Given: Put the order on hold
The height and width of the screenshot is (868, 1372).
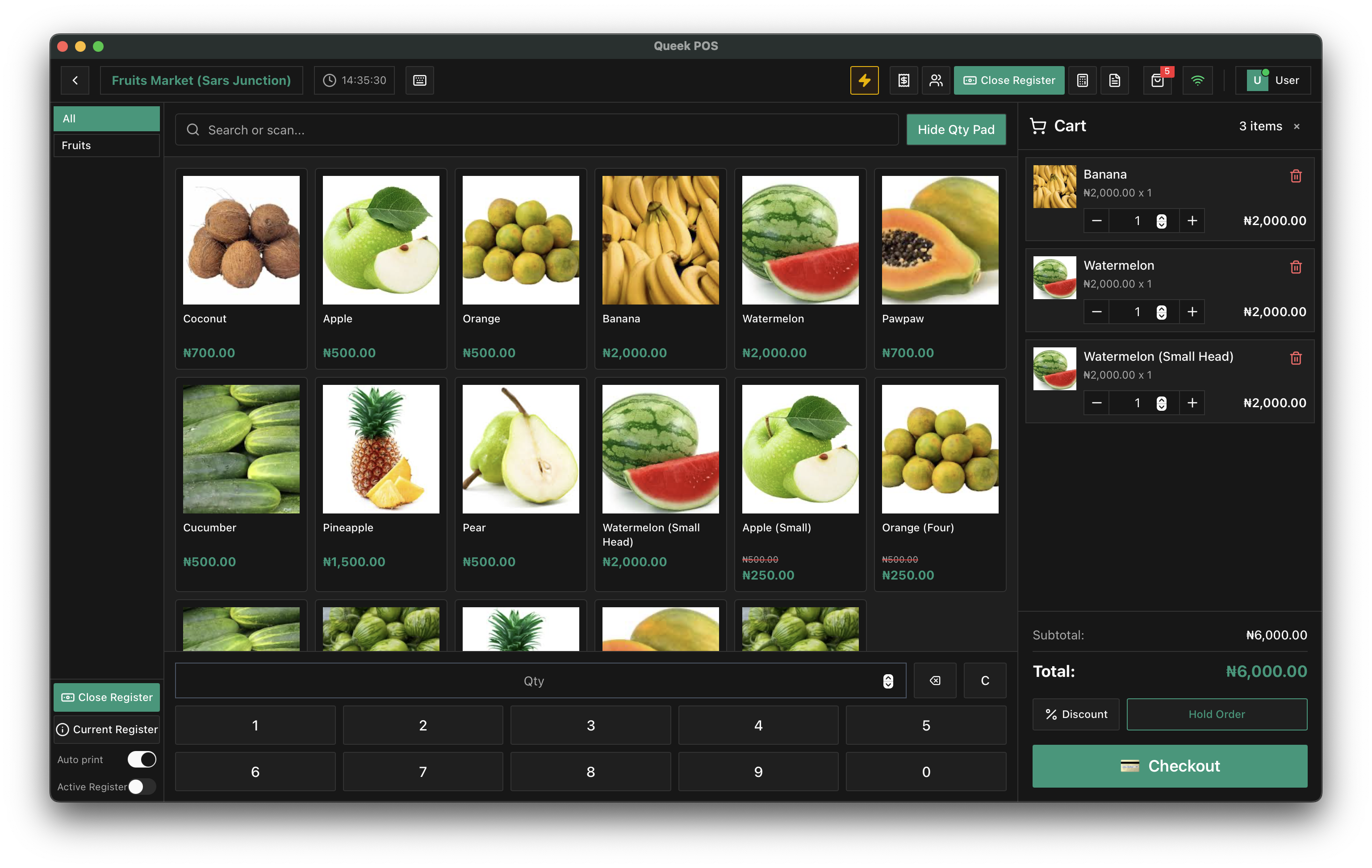Looking at the screenshot, I should coord(1217,714).
